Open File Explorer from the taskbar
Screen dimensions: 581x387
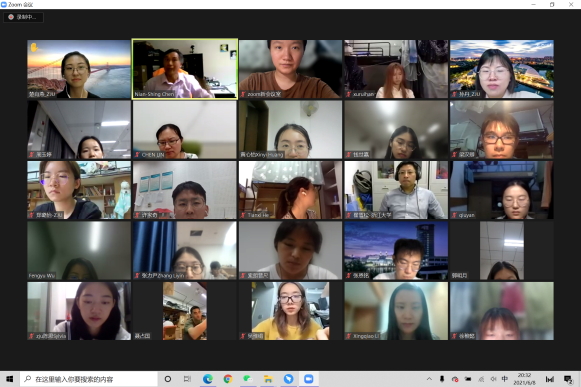[268, 379]
